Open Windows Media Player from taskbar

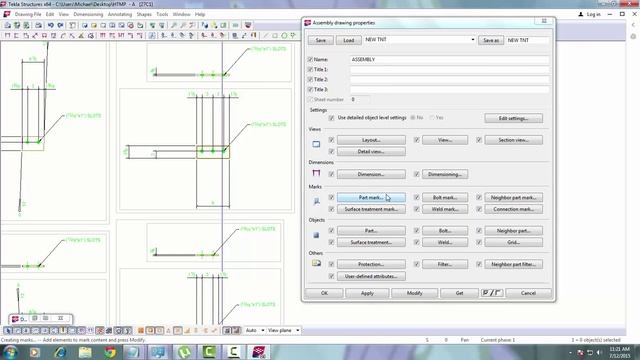pos(35,351)
